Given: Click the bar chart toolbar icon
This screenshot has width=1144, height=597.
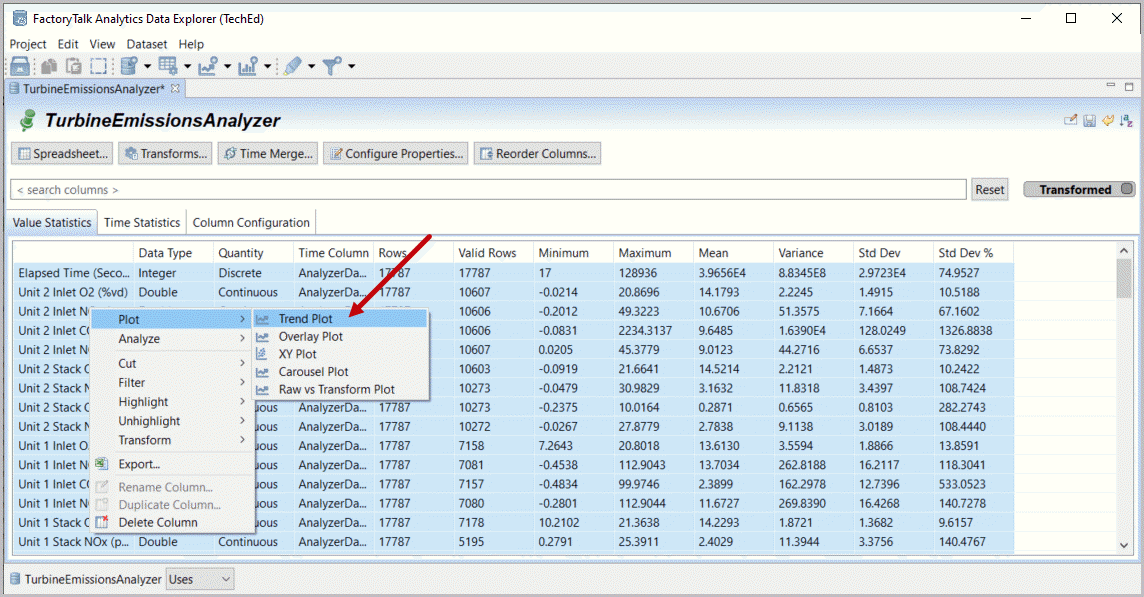Looking at the screenshot, I should [x=247, y=66].
